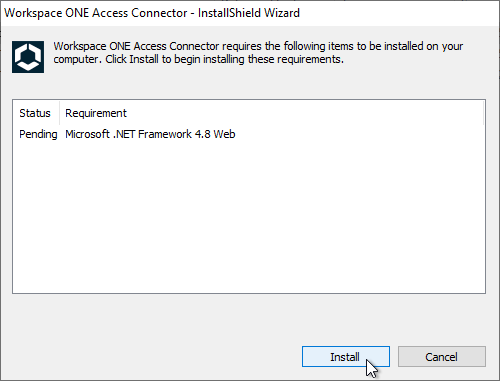Click the Workspace ONE Access logo icon
500x381 pixels.
[28, 57]
